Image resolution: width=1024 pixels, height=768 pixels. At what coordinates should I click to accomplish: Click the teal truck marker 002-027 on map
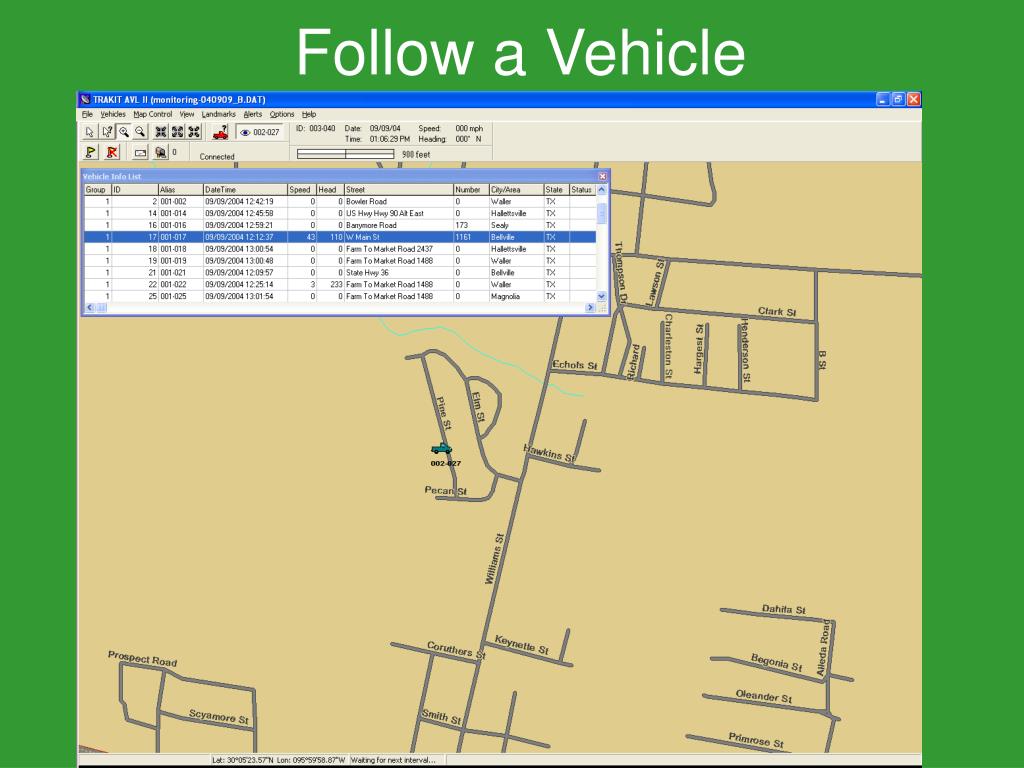(x=441, y=449)
